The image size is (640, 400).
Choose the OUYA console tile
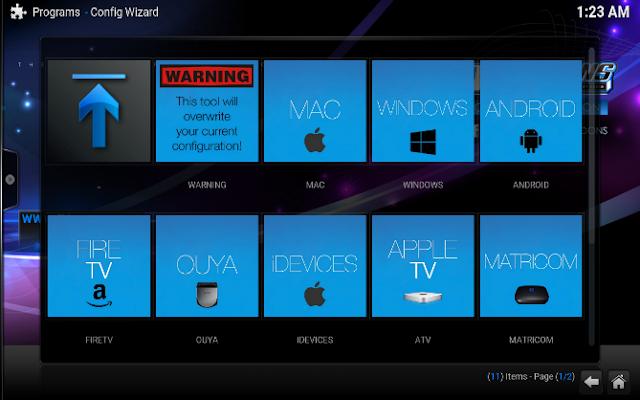pyautogui.click(x=207, y=266)
